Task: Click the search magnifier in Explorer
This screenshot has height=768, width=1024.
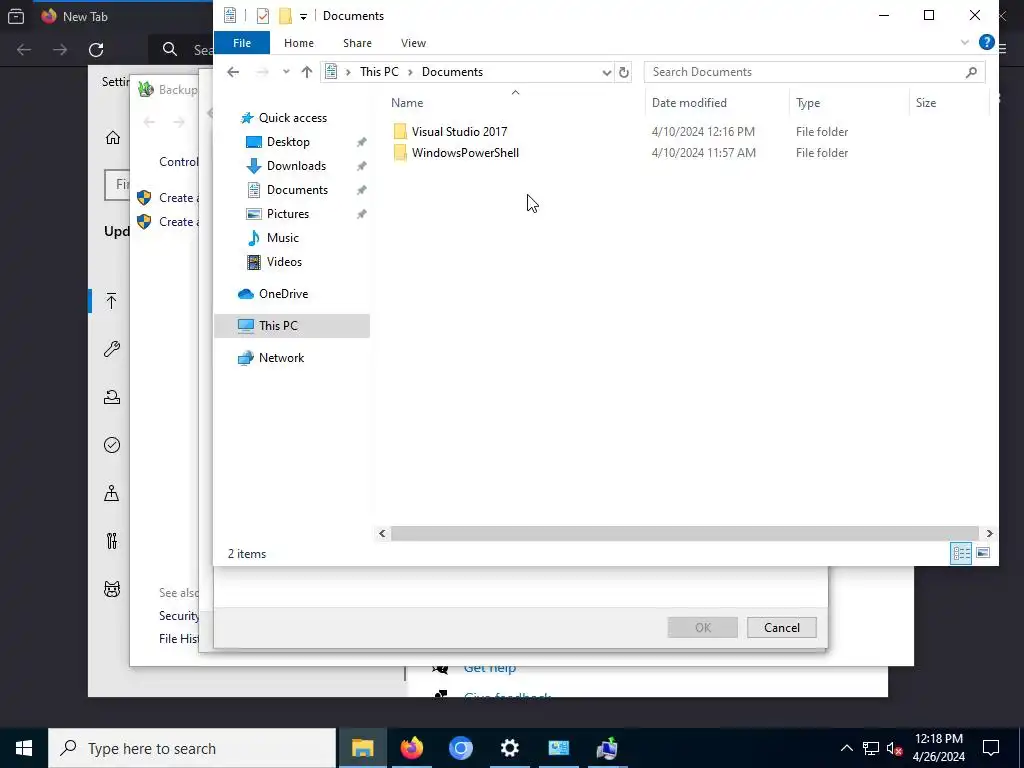Action: [971, 72]
